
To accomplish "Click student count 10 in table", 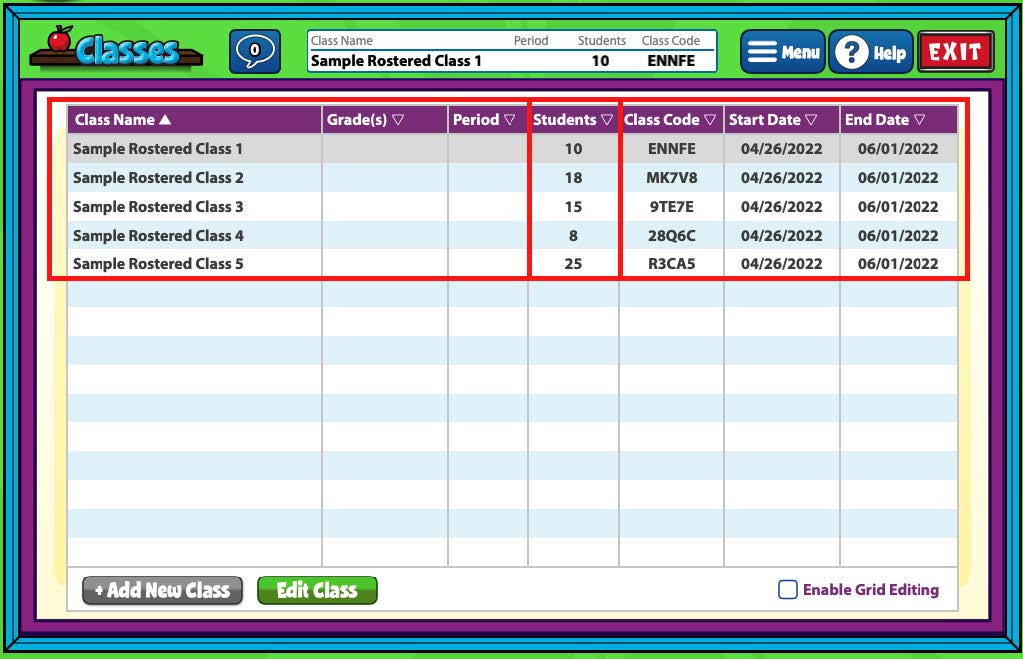I will click(x=573, y=149).
